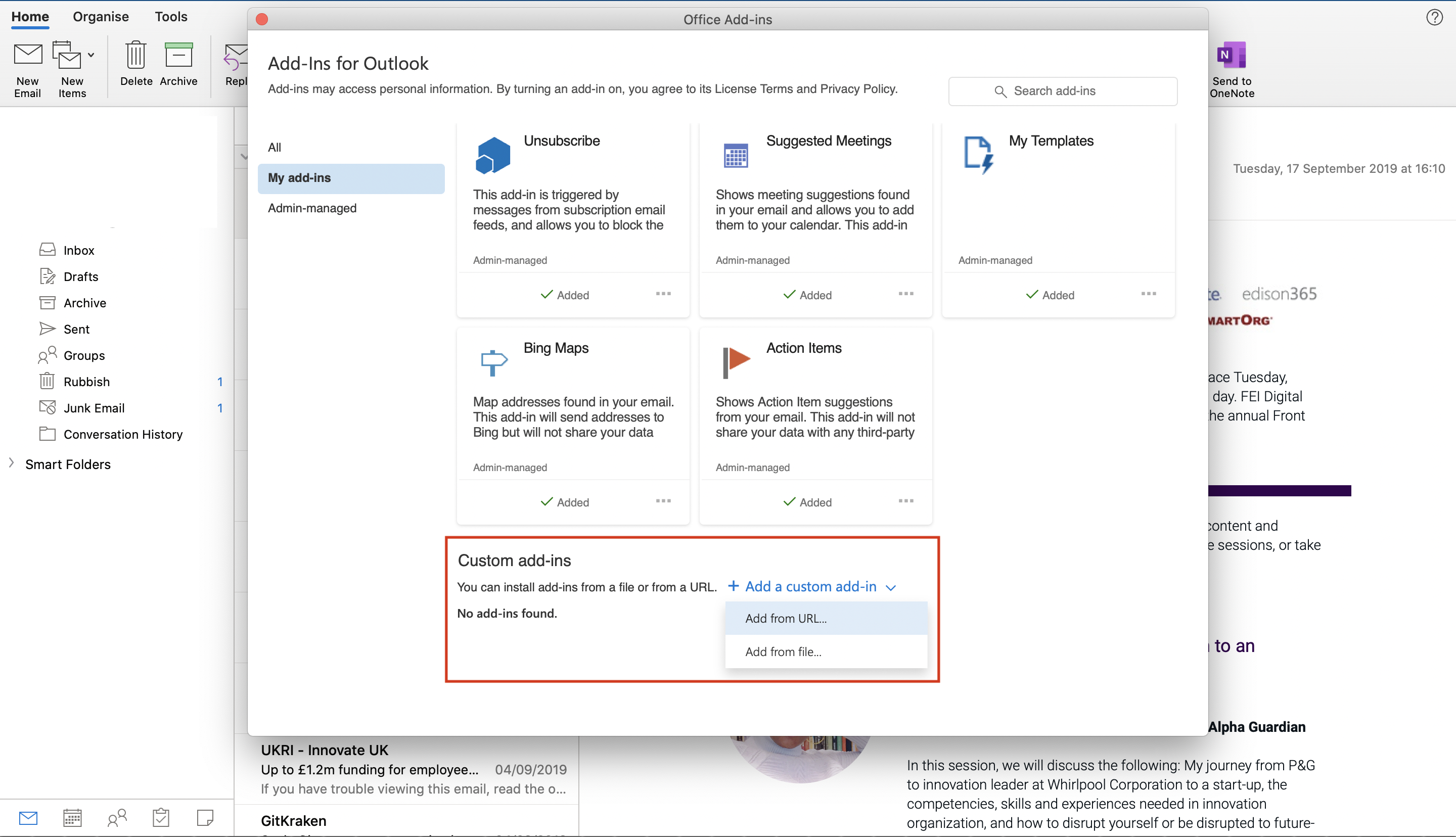
Task: Switch to the Organise ribbon tab
Action: click(101, 17)
